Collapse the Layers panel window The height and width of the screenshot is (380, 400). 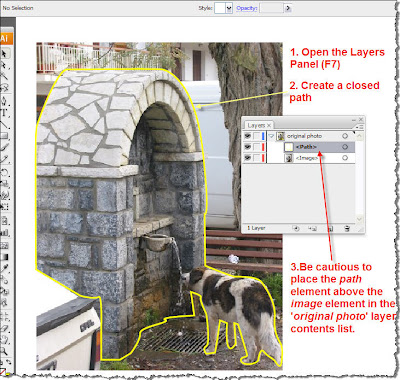[354, 120]
